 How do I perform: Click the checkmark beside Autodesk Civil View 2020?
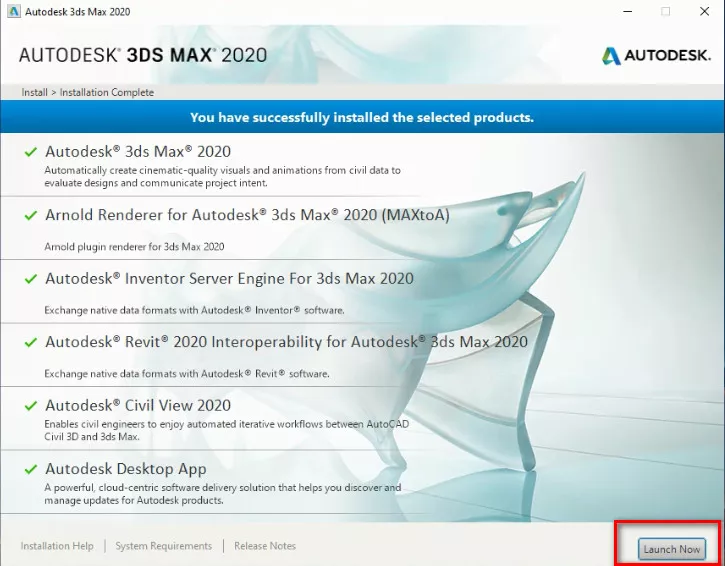point(31,406)
